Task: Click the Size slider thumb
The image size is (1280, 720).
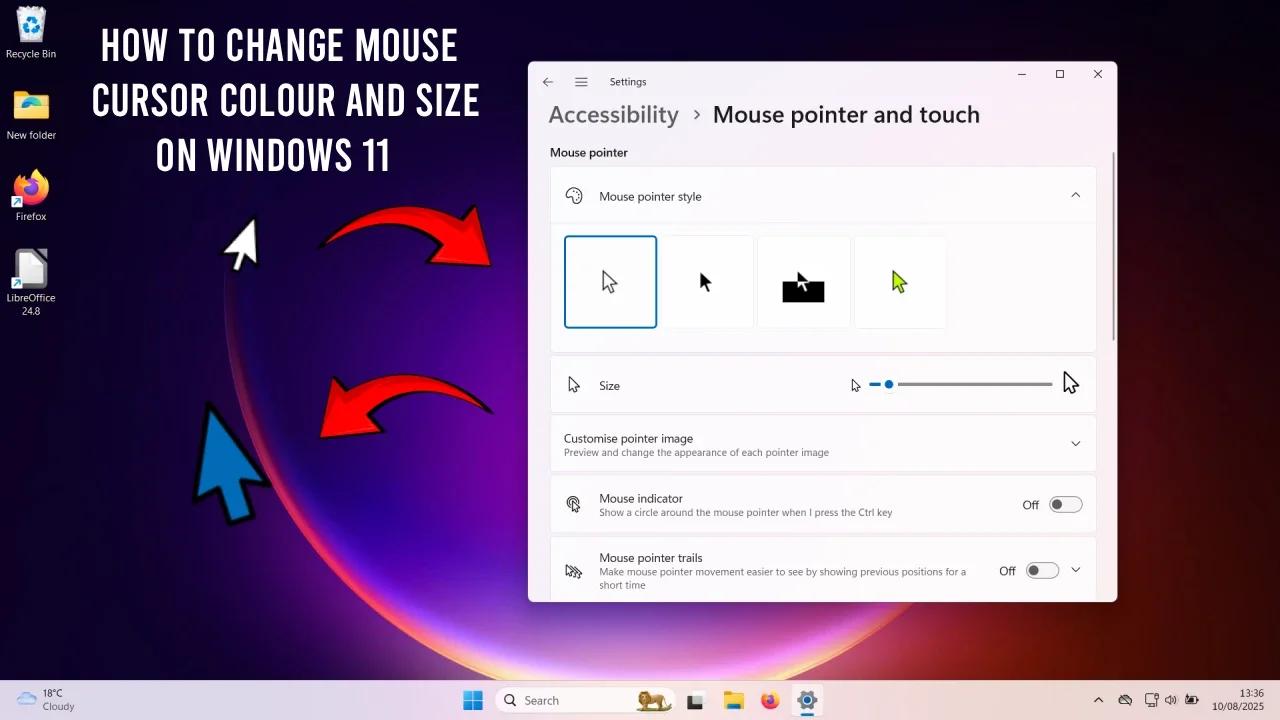Action: point(889,384)
